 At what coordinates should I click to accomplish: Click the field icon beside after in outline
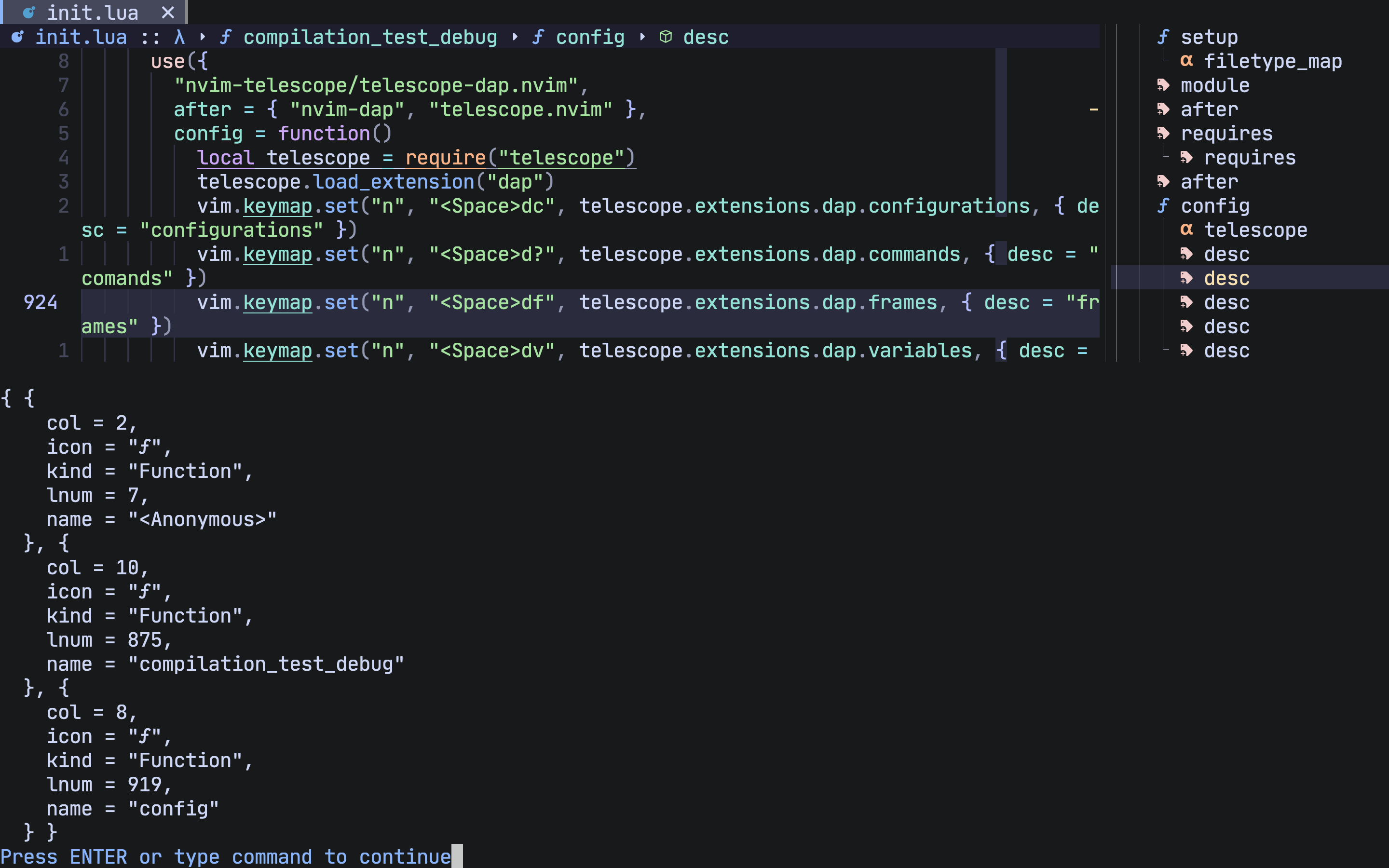pos(1164,109)
